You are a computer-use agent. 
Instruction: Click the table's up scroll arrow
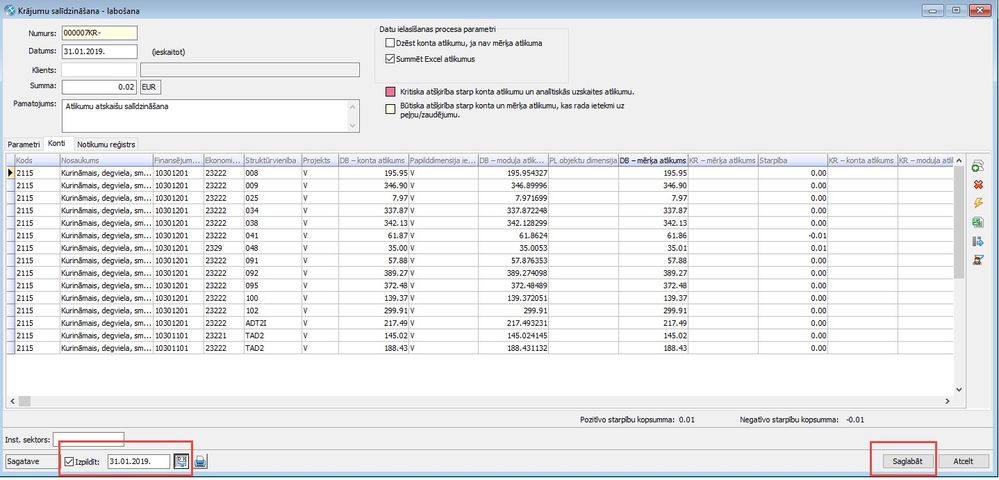click(x=959, y=160)
